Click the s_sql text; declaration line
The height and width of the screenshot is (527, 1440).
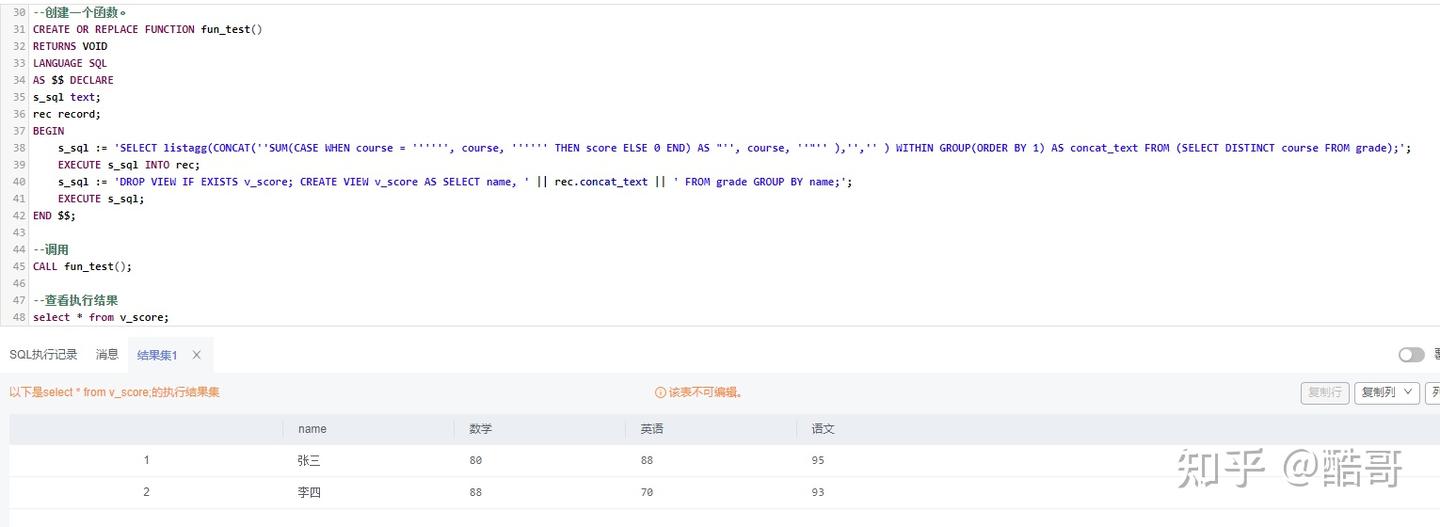pos(67,97)
